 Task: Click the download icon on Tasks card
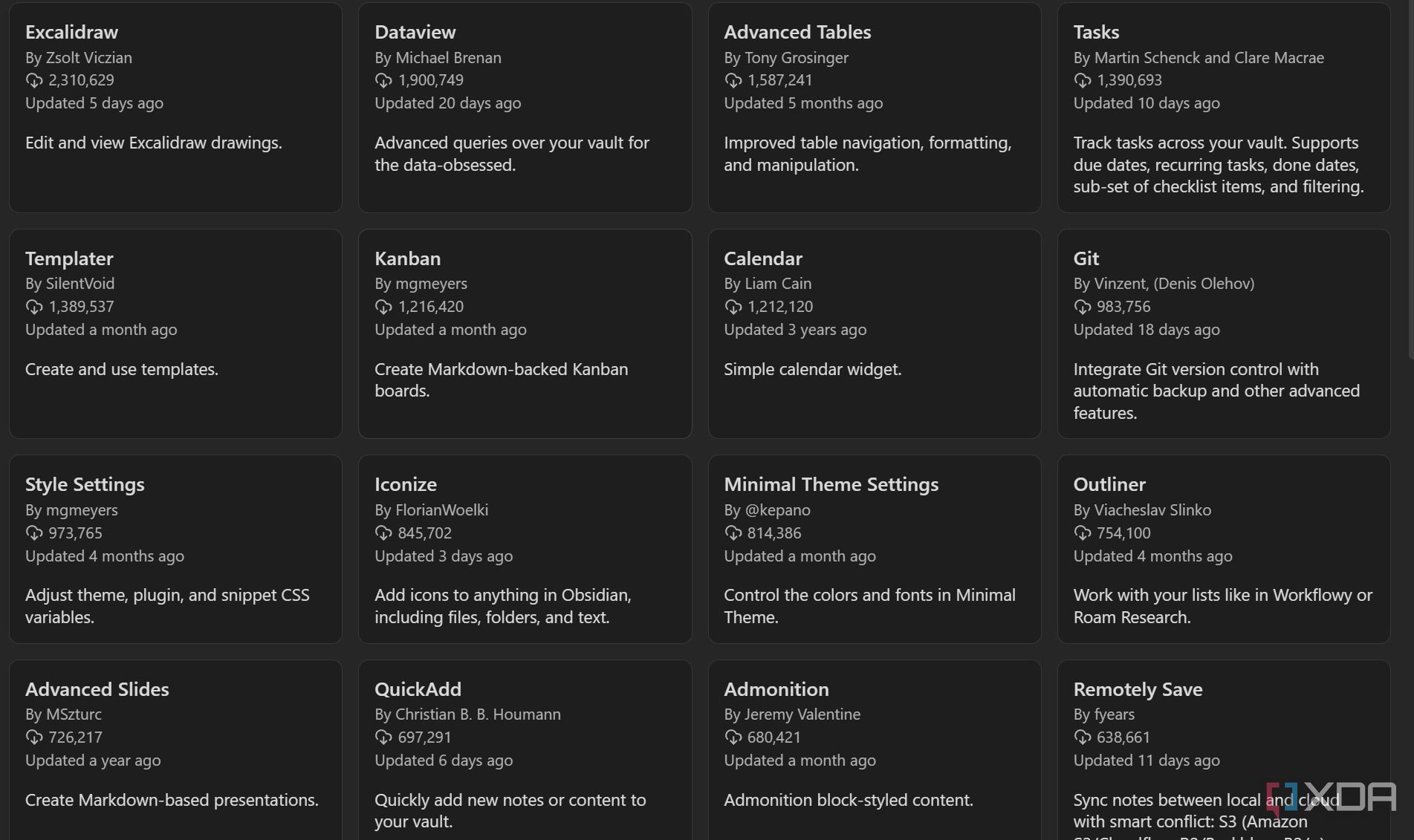click(1082, 80)
